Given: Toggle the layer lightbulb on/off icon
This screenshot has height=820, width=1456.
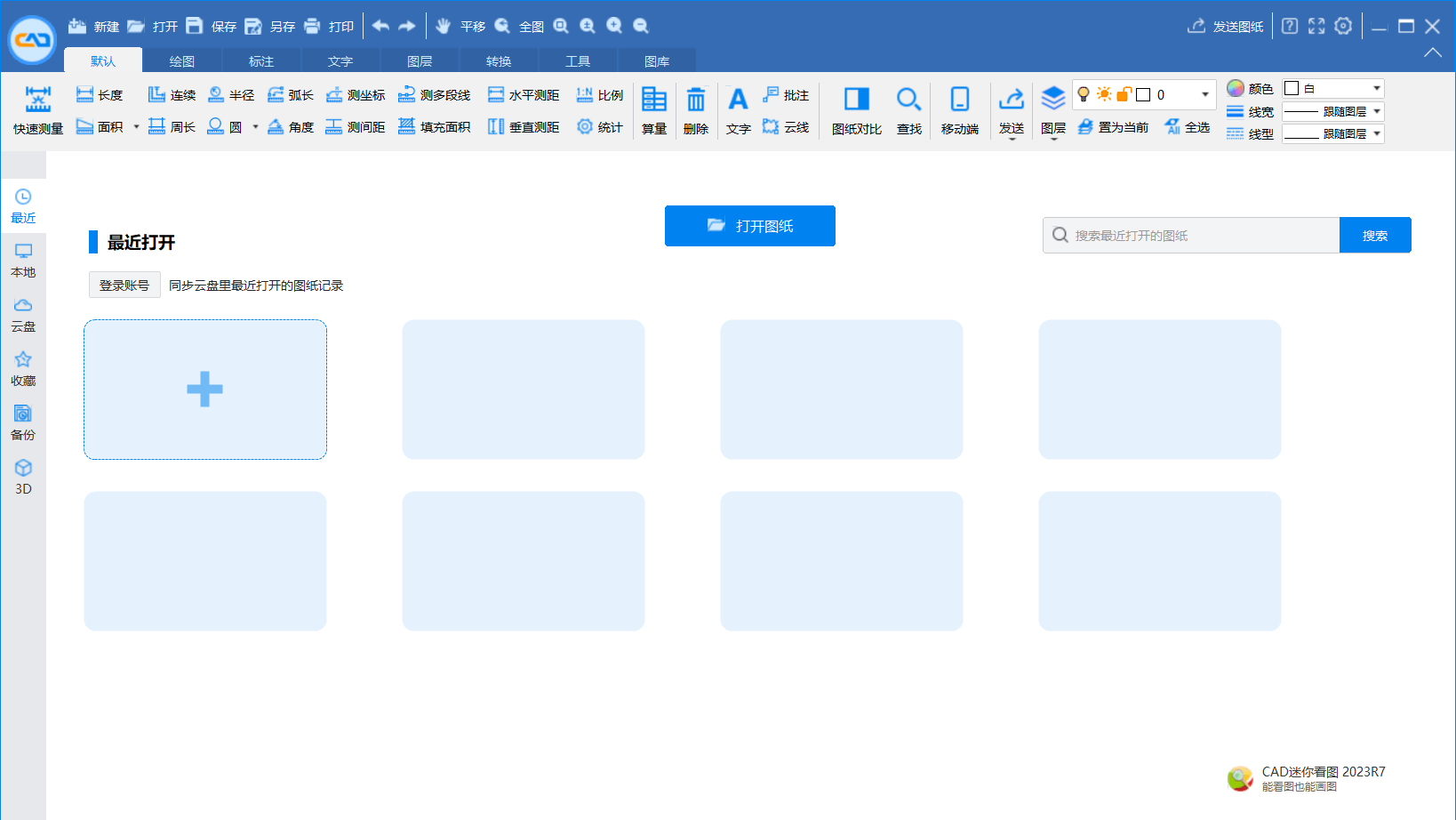Looking at the screenshot, I should coord(1084,94).
